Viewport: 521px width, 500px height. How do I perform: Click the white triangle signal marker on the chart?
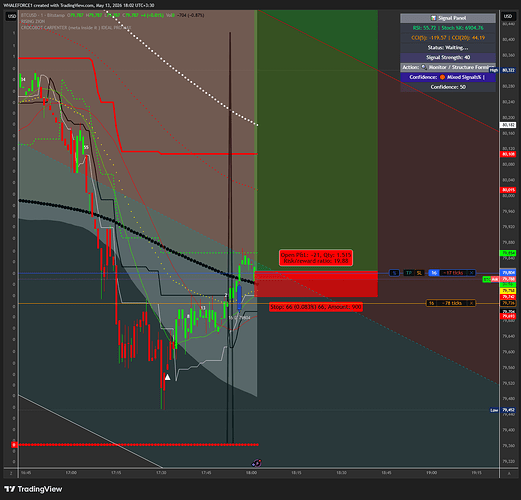(167, 377)
